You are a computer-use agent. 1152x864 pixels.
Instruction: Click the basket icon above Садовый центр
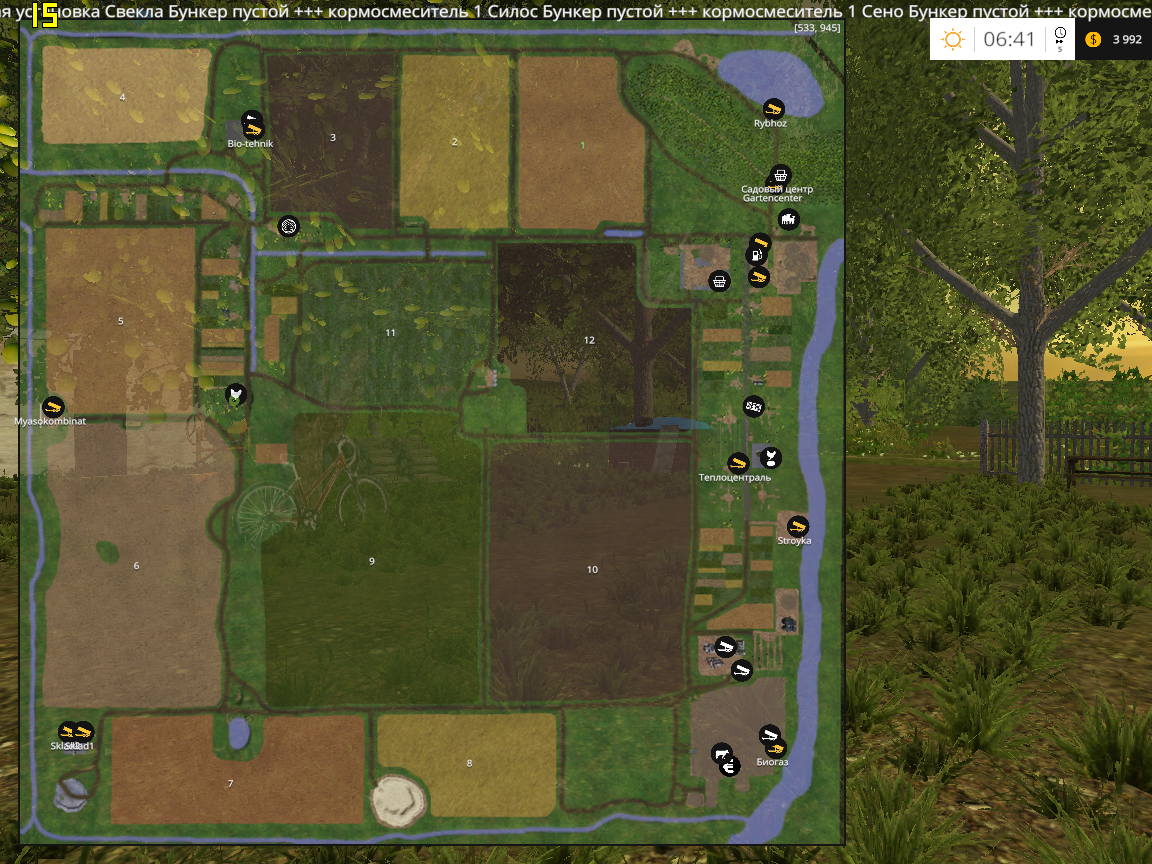[780, 175]
